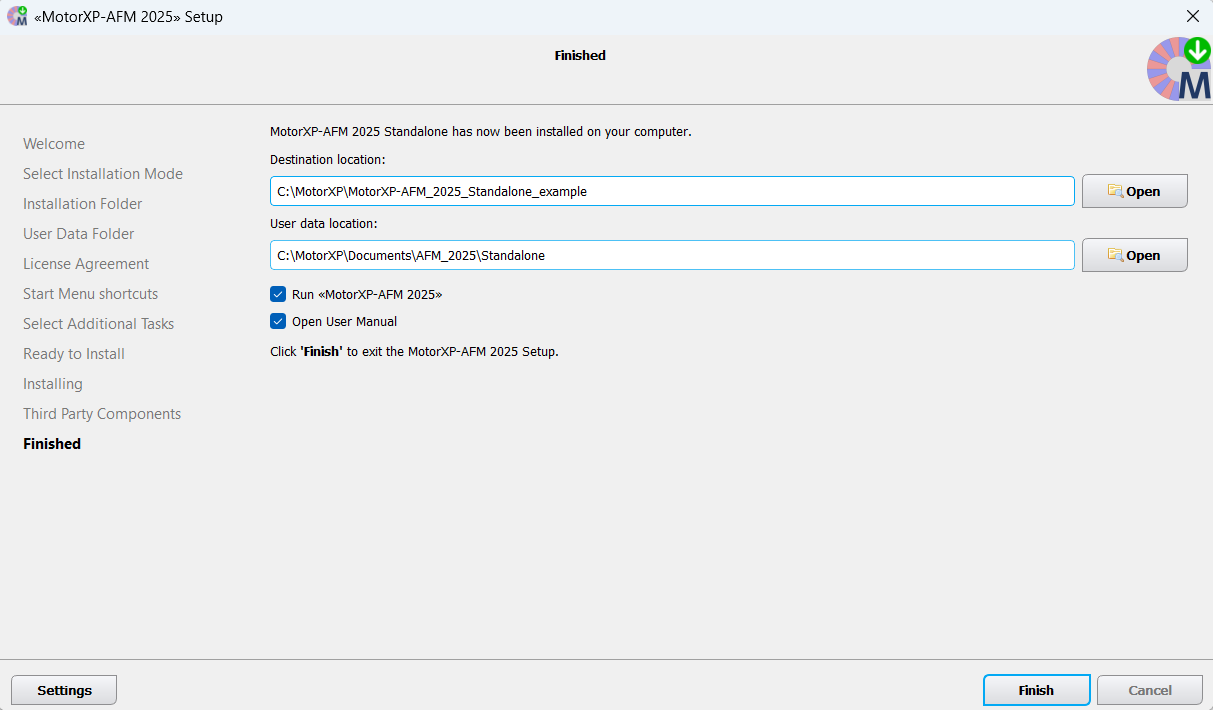Click the 'Finished' header title text

(x=580, y=56)
